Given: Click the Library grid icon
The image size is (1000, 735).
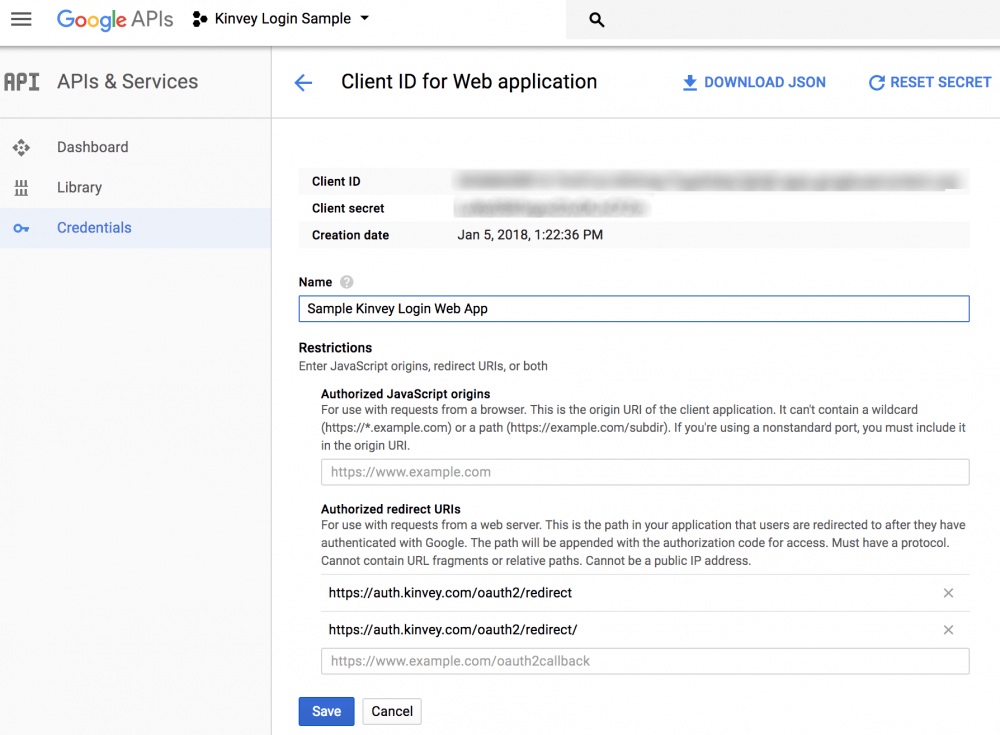Looking at the screenshot, I should pyautogui.click(x=21, y=187).
